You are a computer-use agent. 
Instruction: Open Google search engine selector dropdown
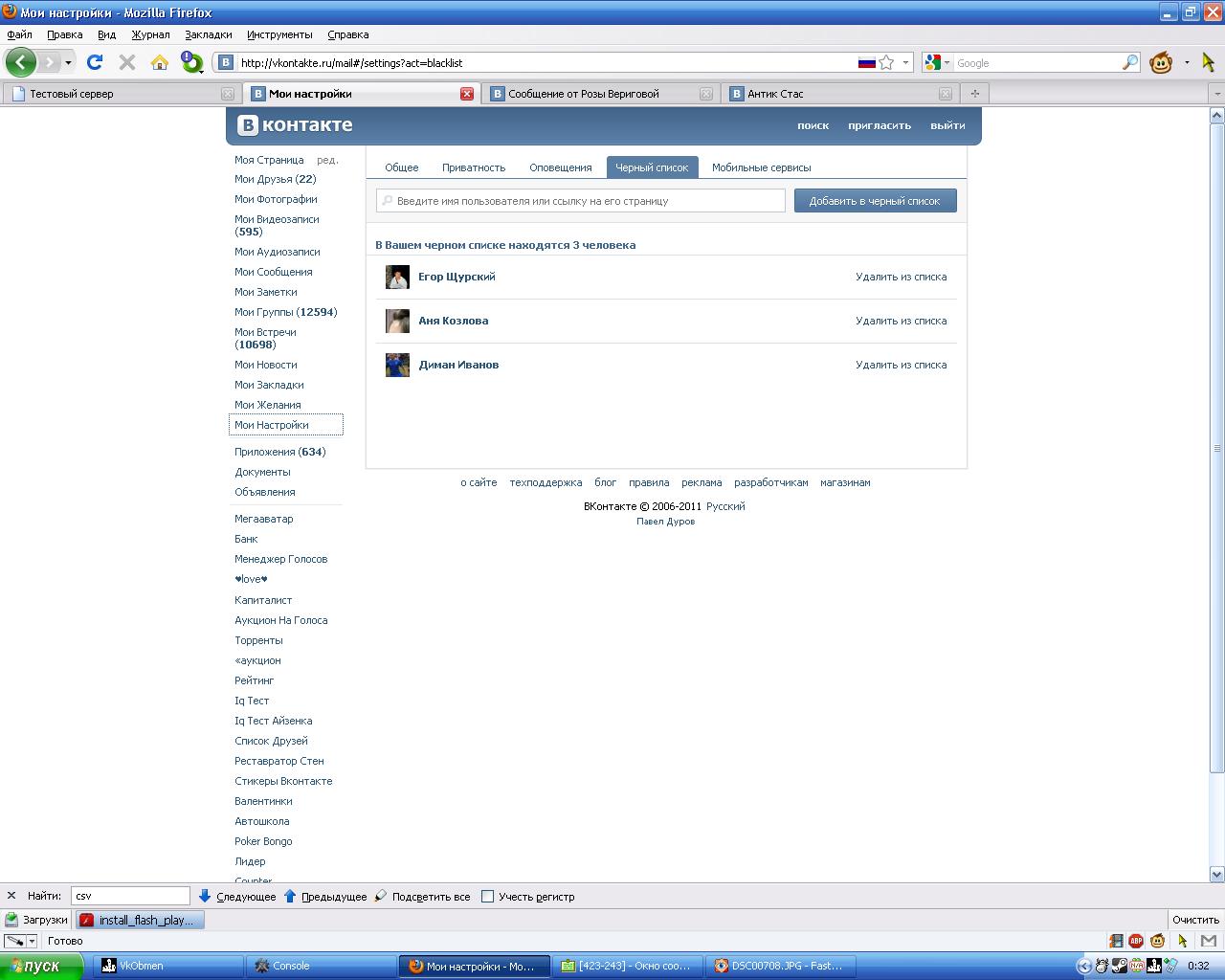947,62
